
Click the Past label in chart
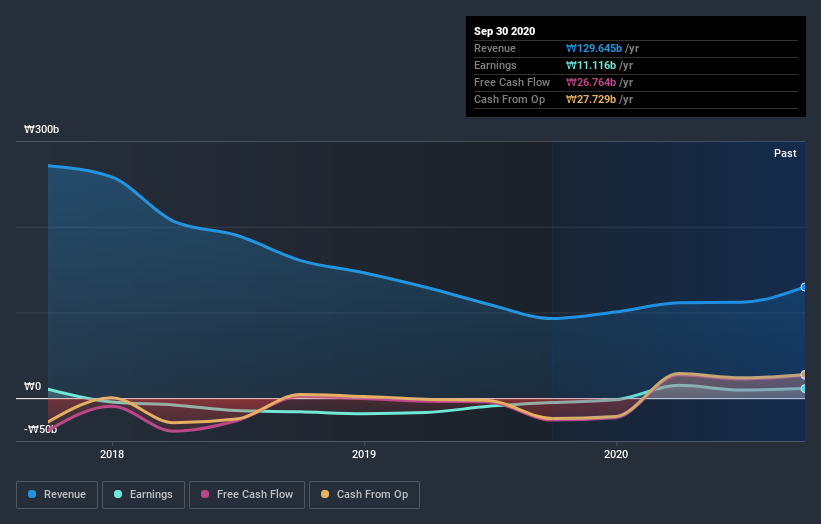pyautogui.click(x=785, y=153)
